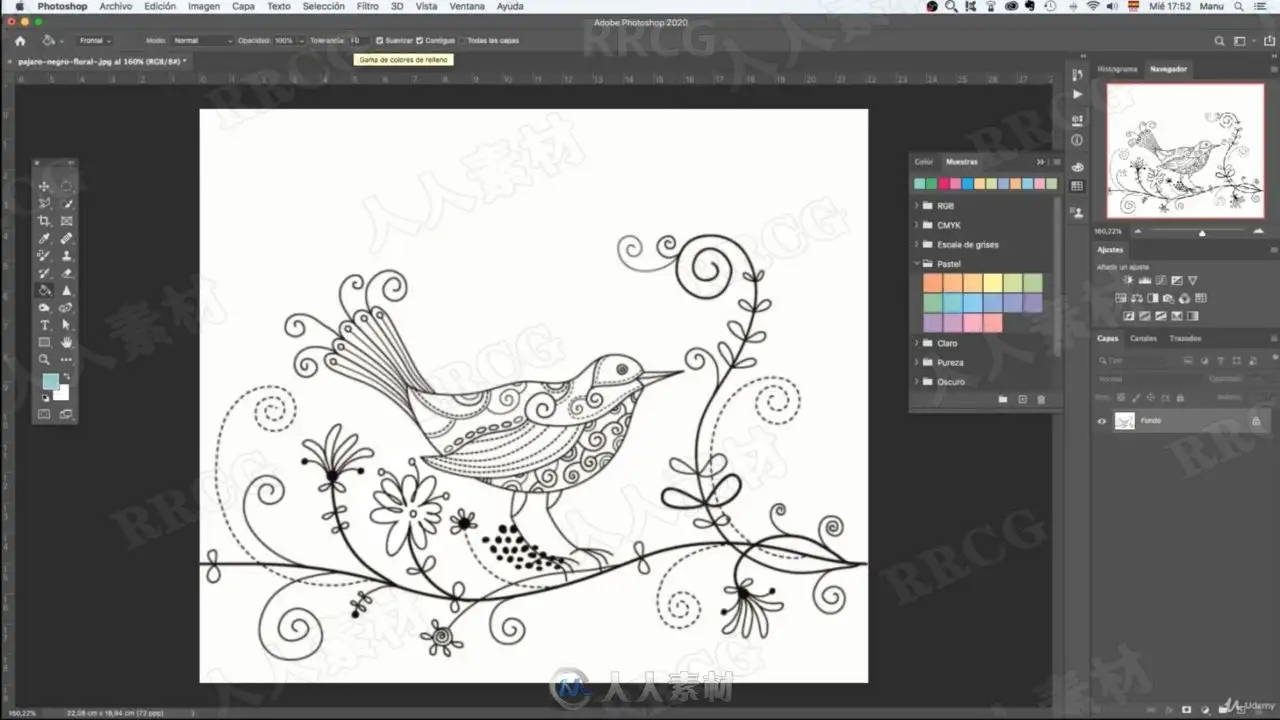1280x720 pixels.
Task: Click the Wi-Fi status icon
Action: click(x=1092, y=6)
